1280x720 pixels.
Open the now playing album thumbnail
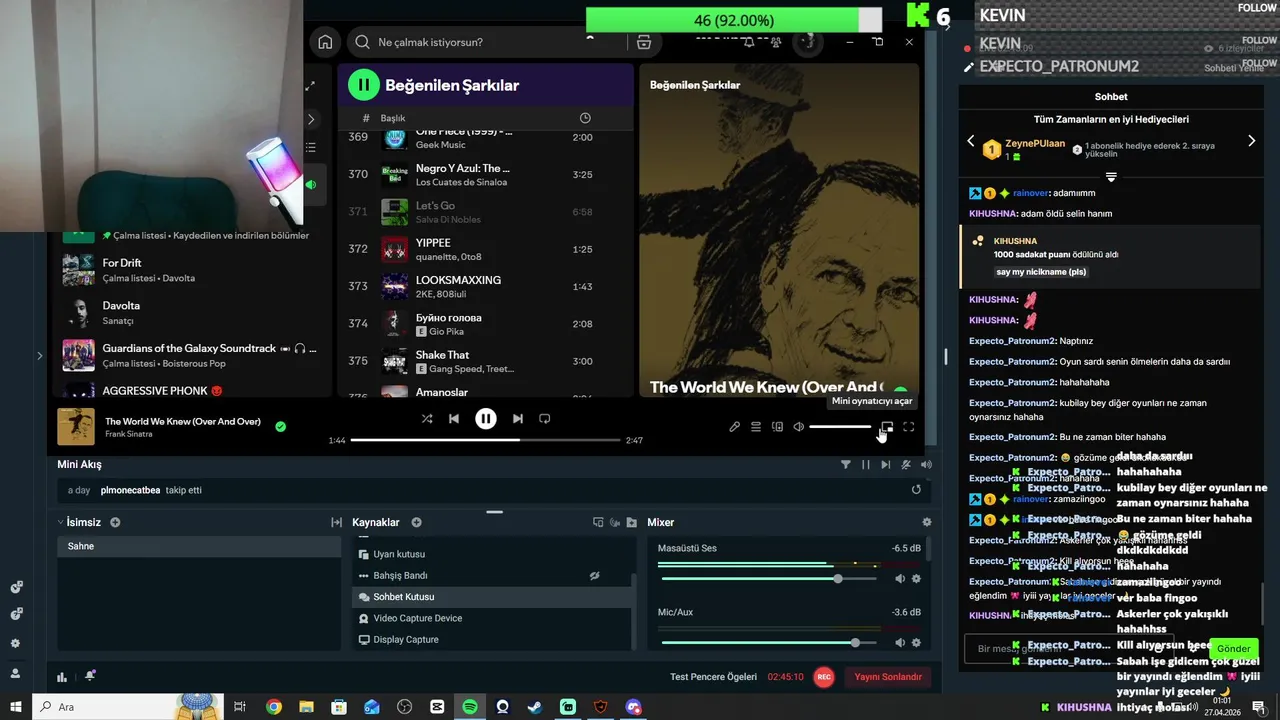[x=76, y=426]
